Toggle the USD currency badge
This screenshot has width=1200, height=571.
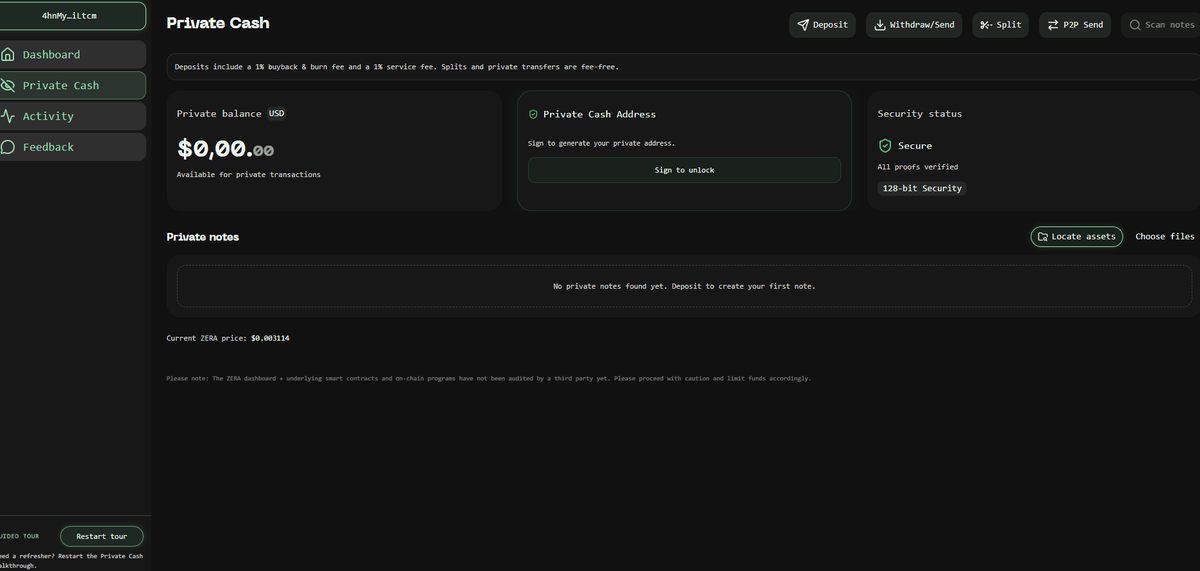point(276,113)
